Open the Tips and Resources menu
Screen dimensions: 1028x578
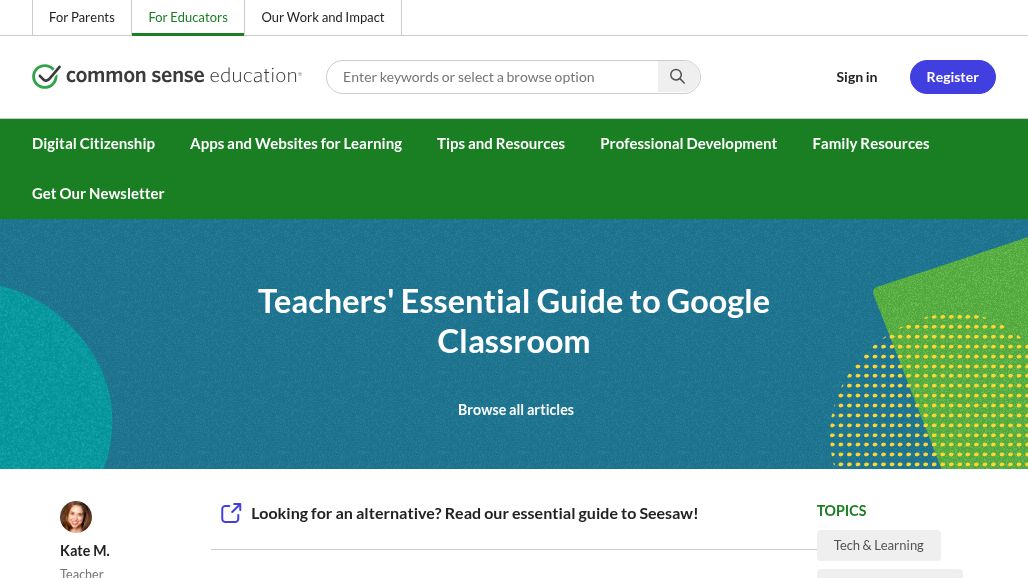tap(501, 144)
